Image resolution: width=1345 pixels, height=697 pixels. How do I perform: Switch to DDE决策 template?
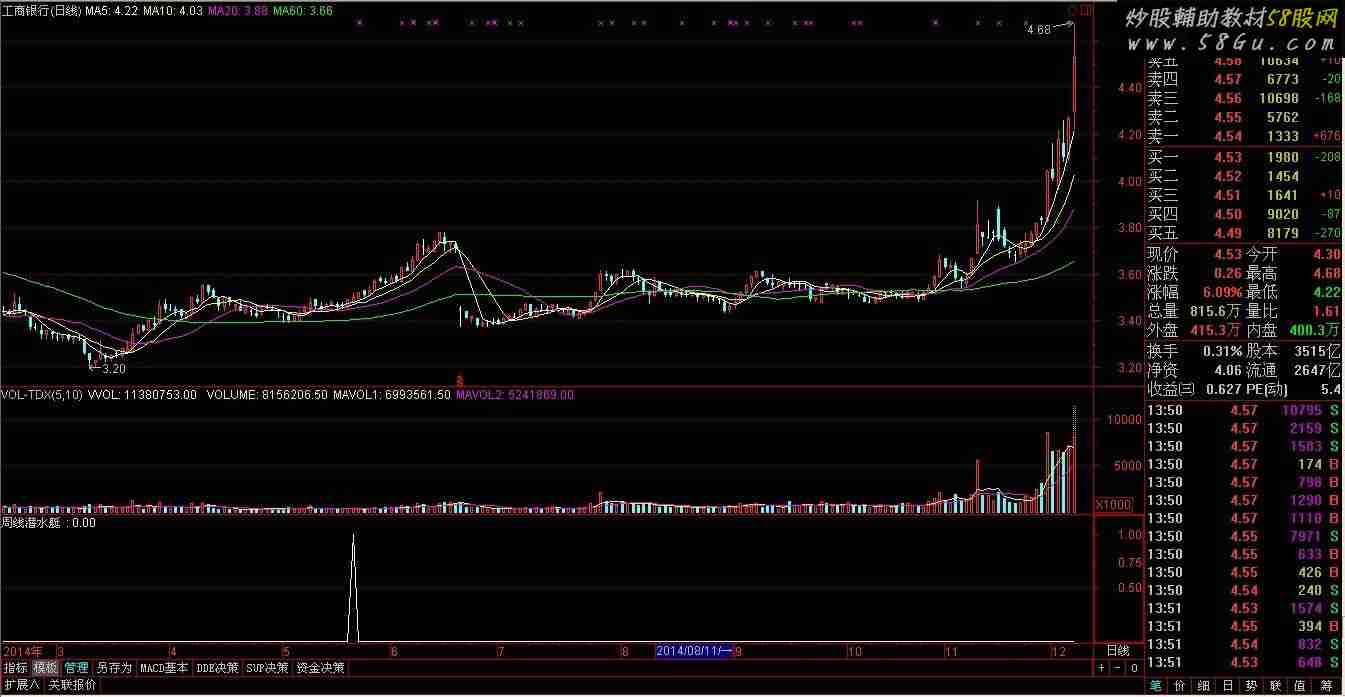pyautogui.click(x=217, y=668)
